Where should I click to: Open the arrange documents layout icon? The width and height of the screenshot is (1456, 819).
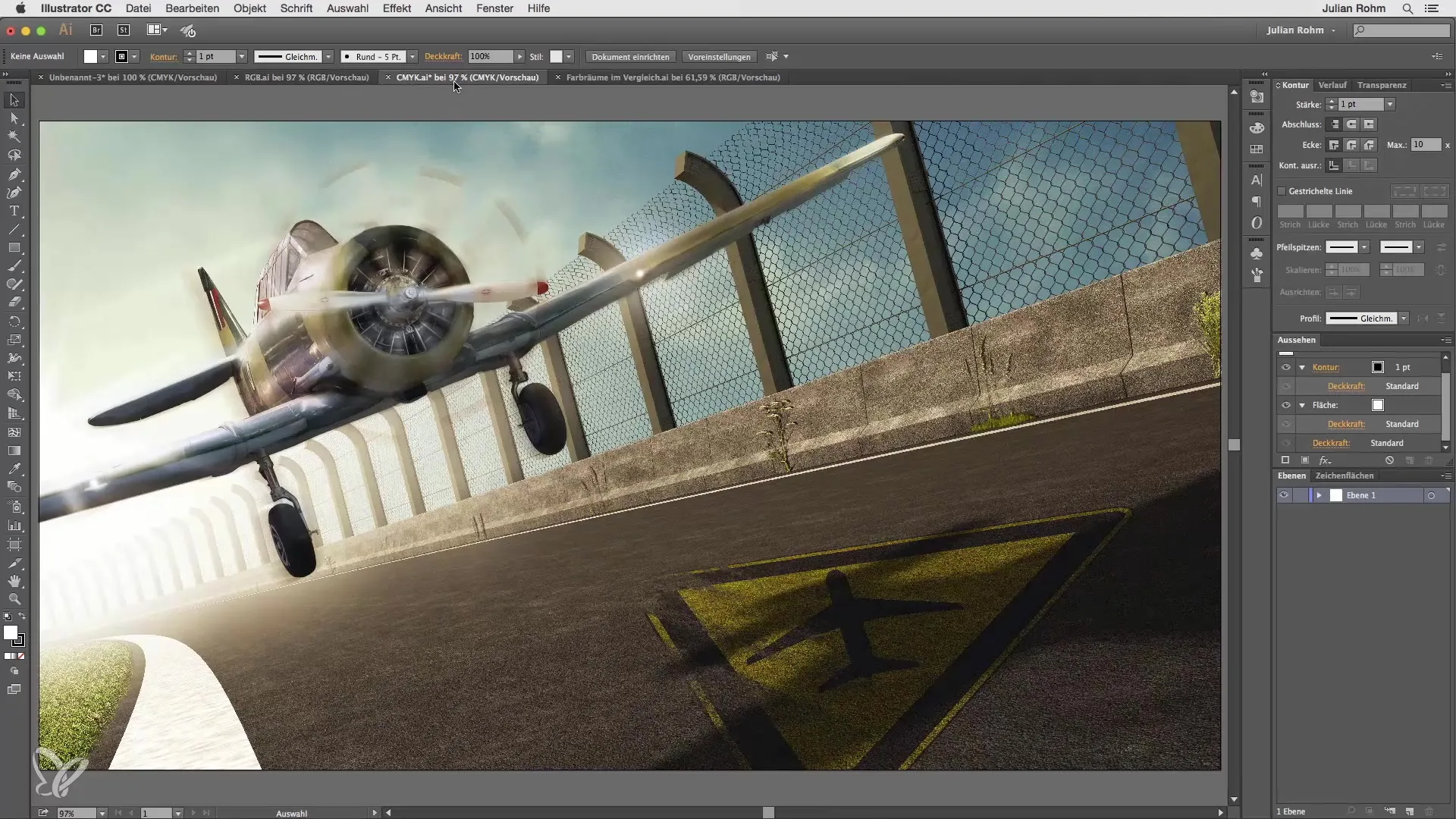coord(157,30)
